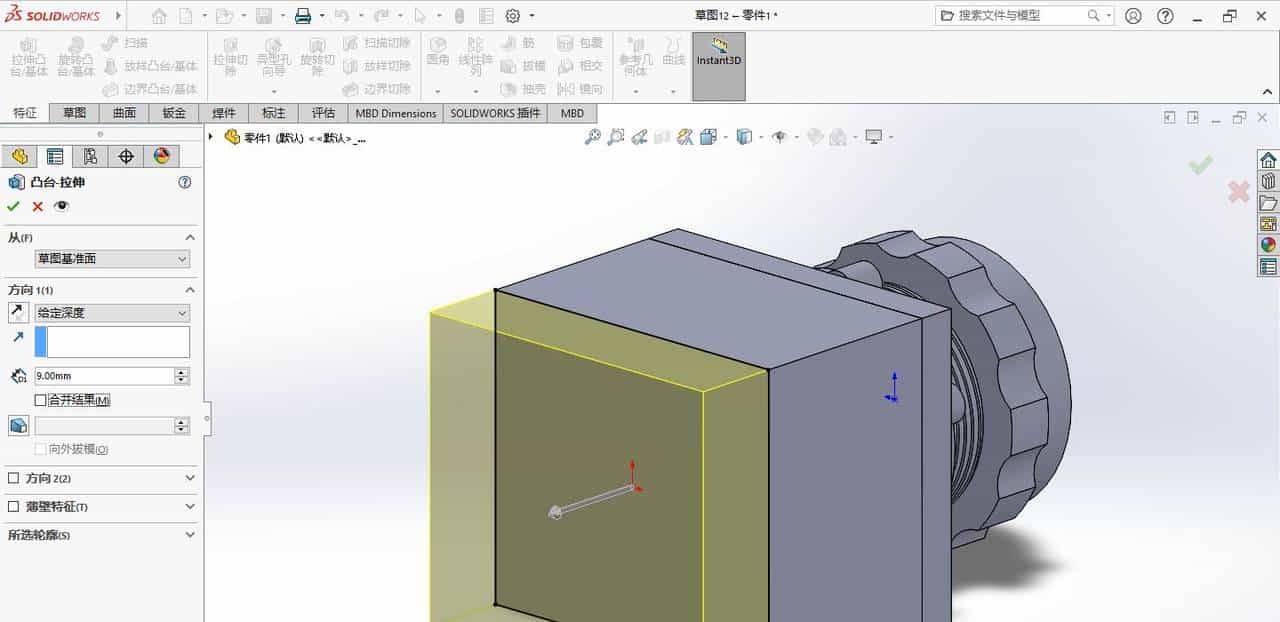Click the Section View scissors icon
Screen dimensions: 1280x622
point(684,137)
